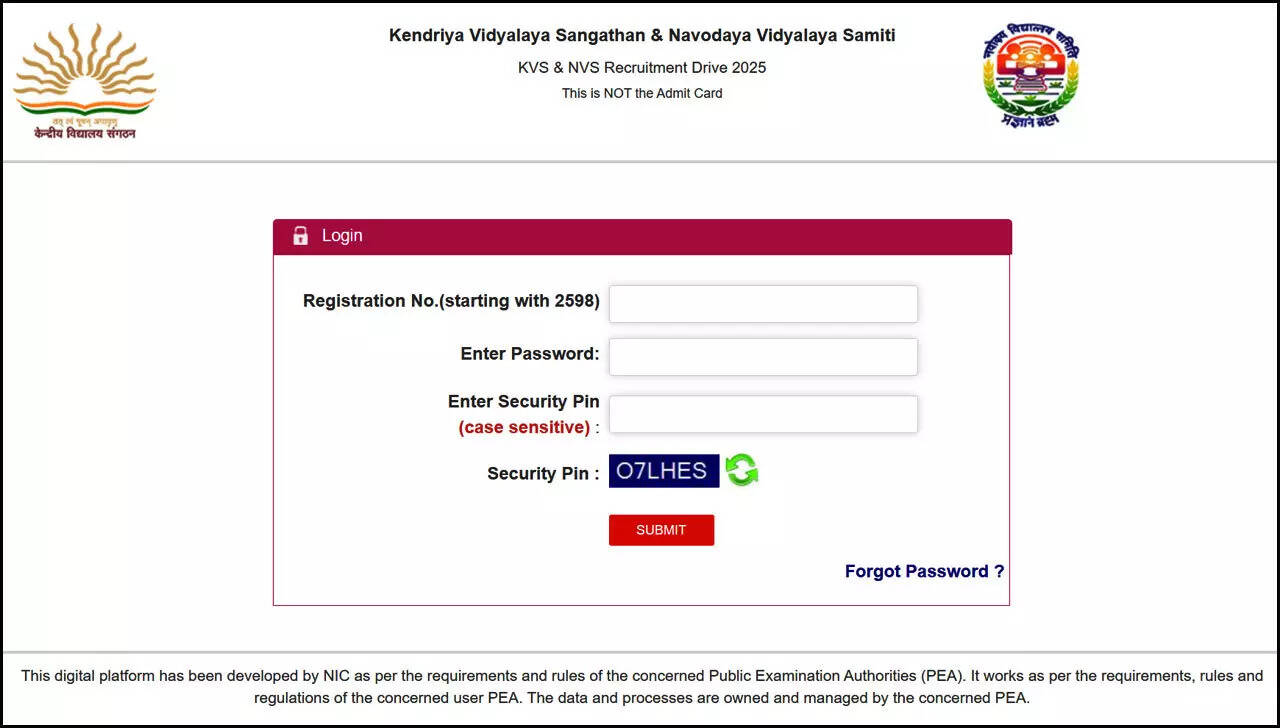The image size is (1280, 728).
Task: Click the Enter Security Pin input box
Action: point(763,413)
